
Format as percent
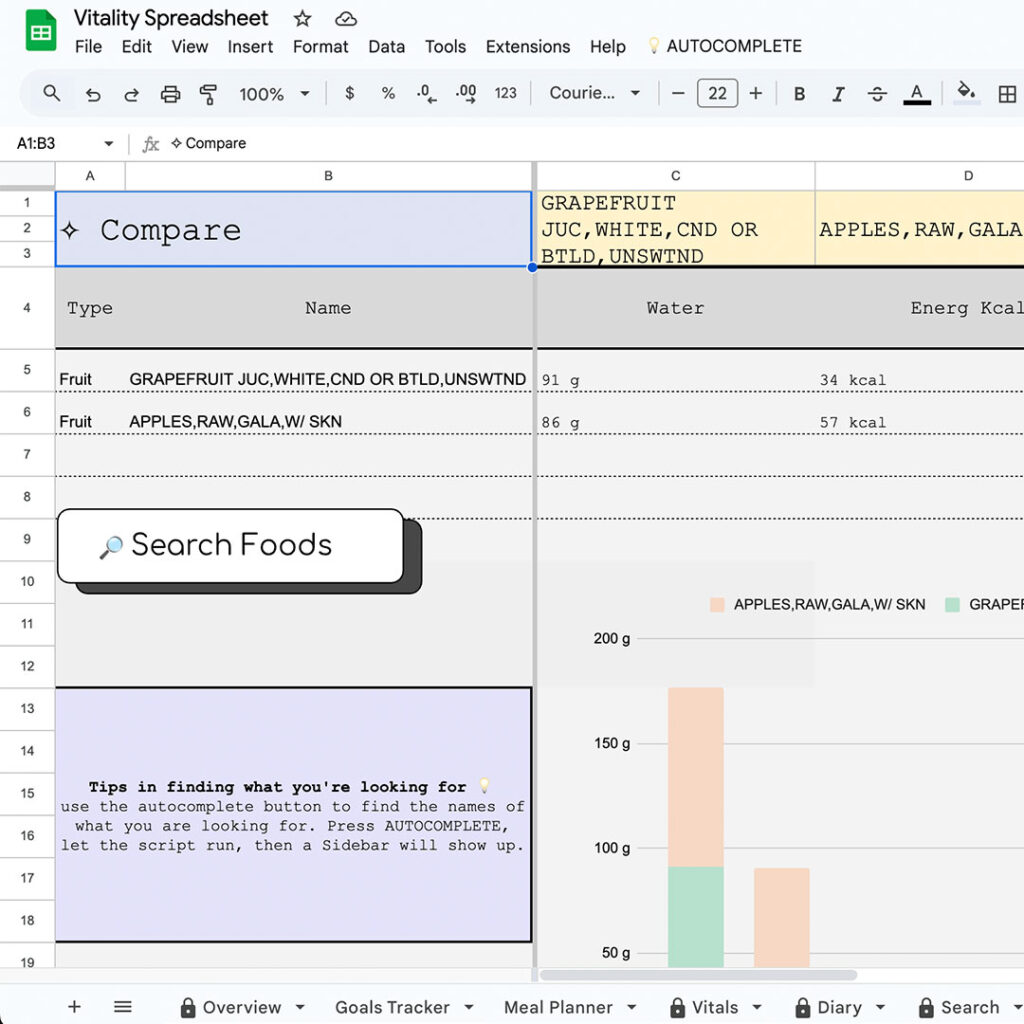[x=388, y=93]
